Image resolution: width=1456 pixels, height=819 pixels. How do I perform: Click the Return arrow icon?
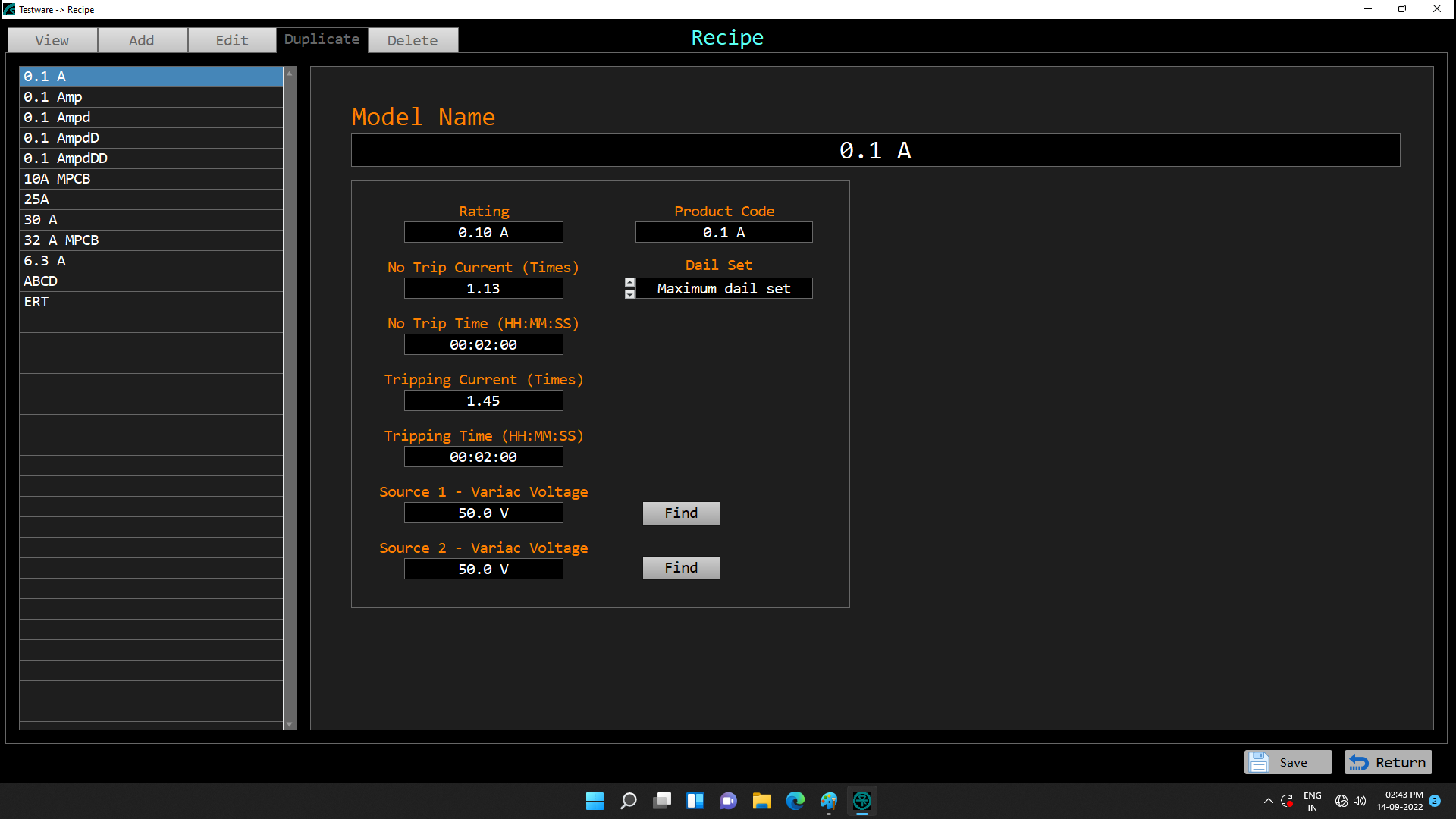[1359, 762]
